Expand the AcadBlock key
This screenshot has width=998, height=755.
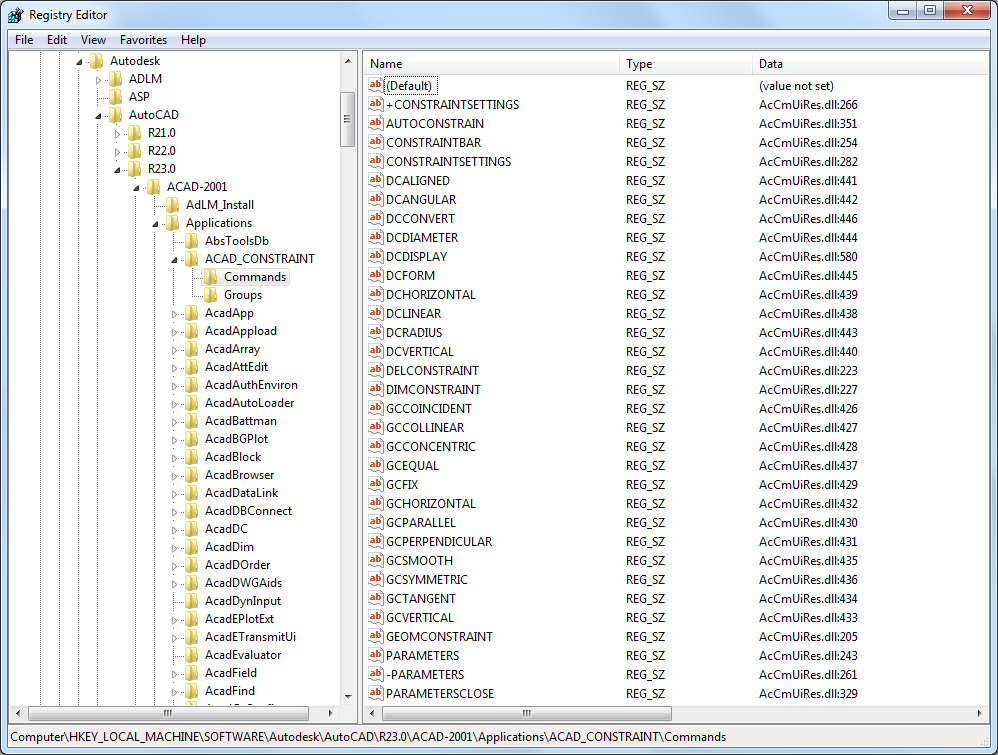tap(174, 458)
